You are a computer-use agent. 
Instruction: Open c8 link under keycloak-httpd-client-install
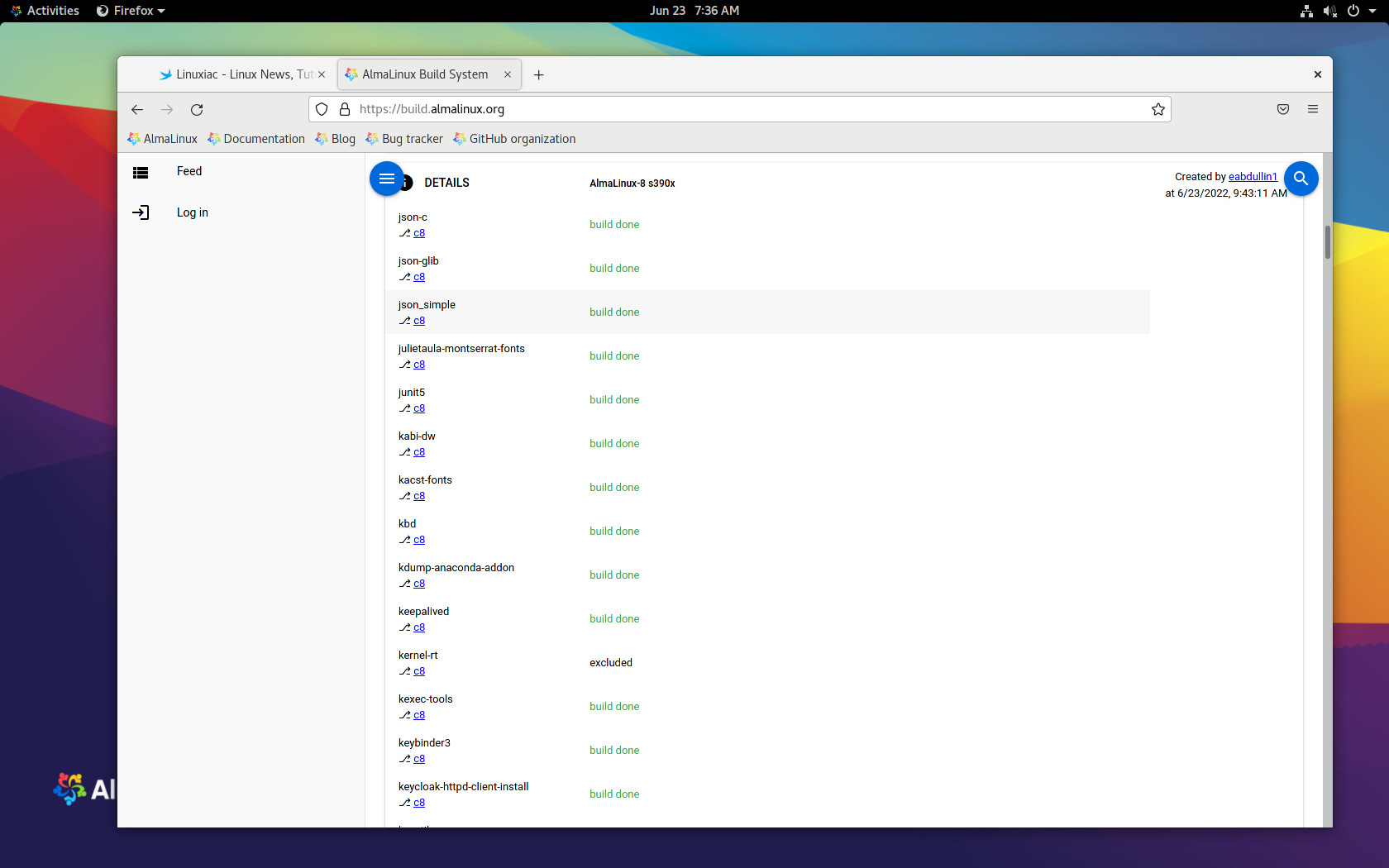(419, 803)
